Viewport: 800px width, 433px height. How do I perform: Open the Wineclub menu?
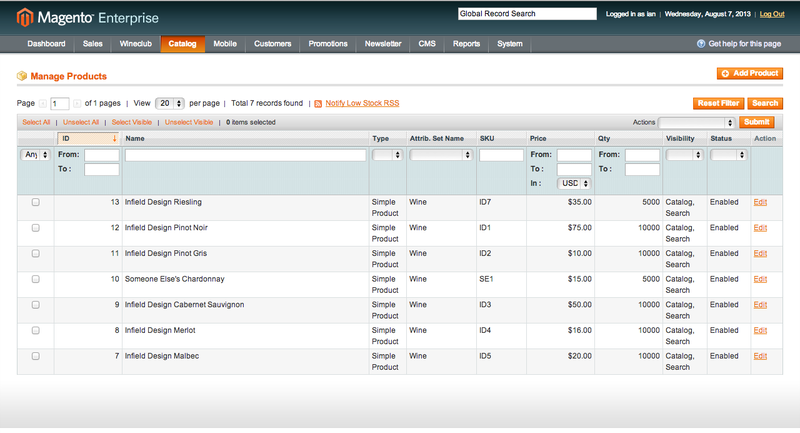click(136, 44)
